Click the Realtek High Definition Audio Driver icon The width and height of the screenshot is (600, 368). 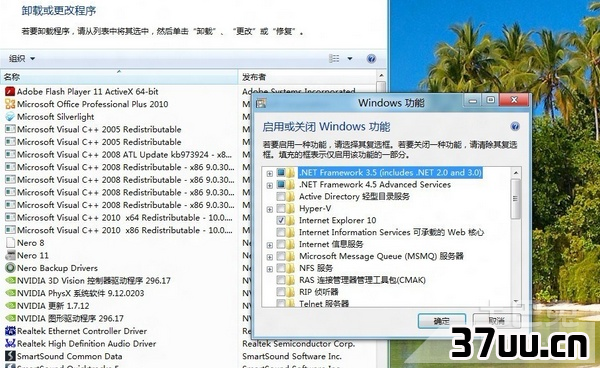coord(10,344)
